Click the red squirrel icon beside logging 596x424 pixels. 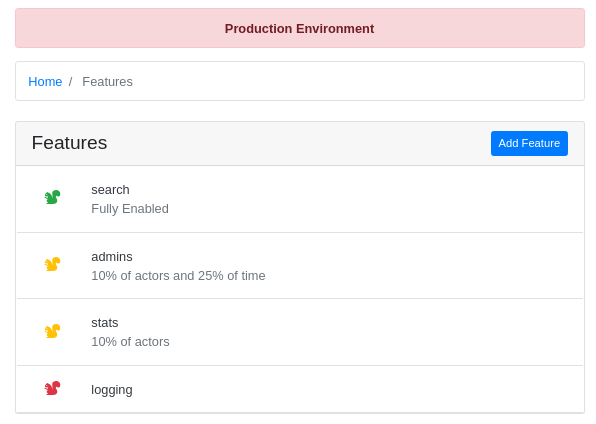[x=52, y=388]
